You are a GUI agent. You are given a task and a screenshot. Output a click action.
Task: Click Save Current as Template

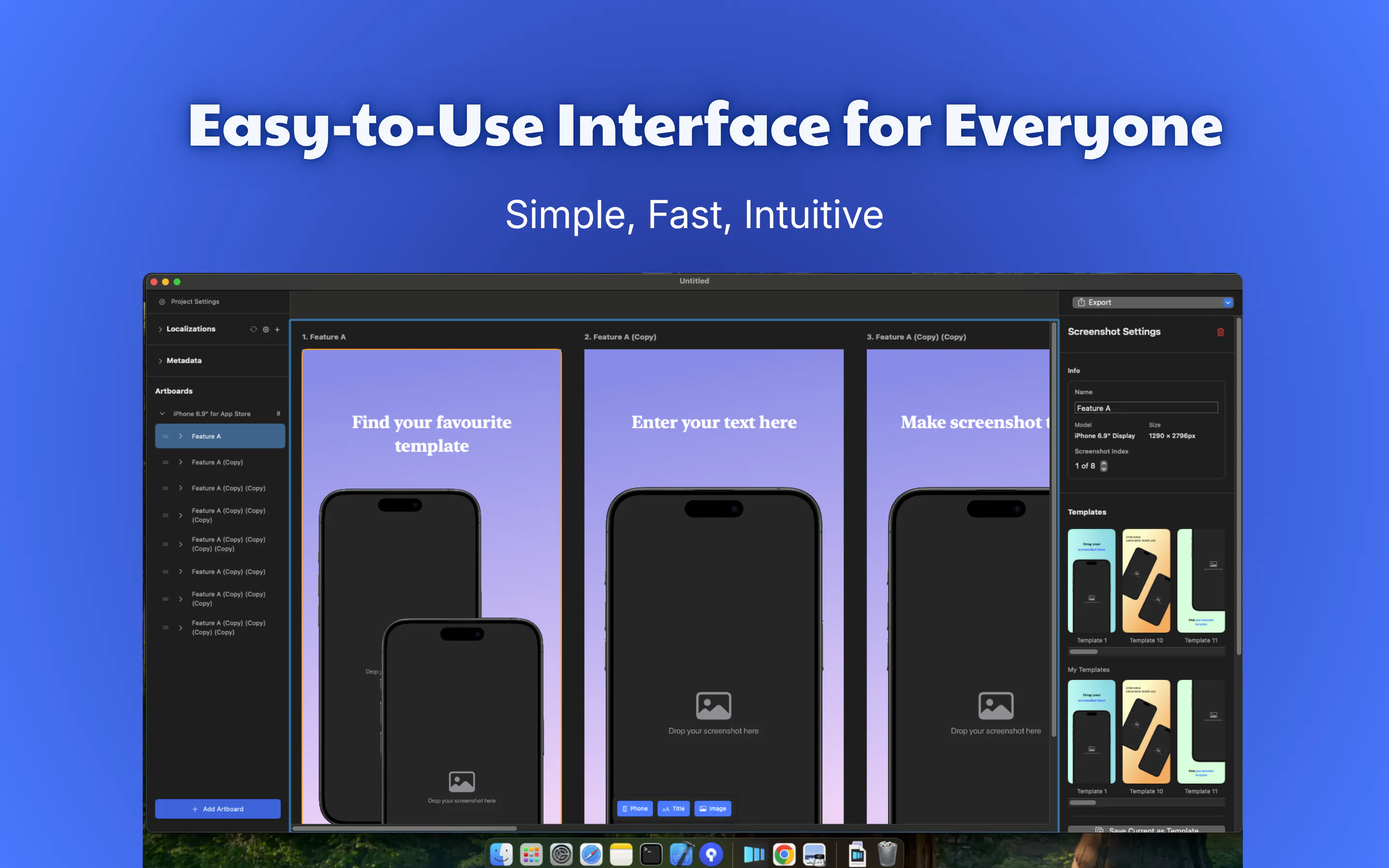click(x=1146, y=830)
